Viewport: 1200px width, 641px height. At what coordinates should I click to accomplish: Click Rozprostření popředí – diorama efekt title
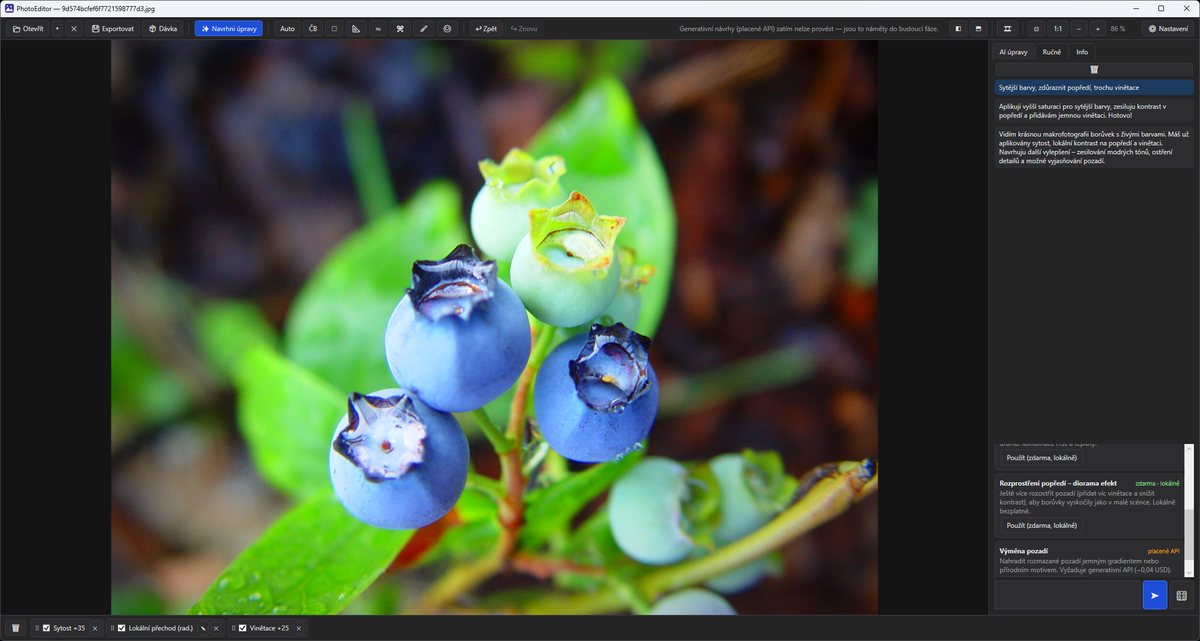[1058, 483]
